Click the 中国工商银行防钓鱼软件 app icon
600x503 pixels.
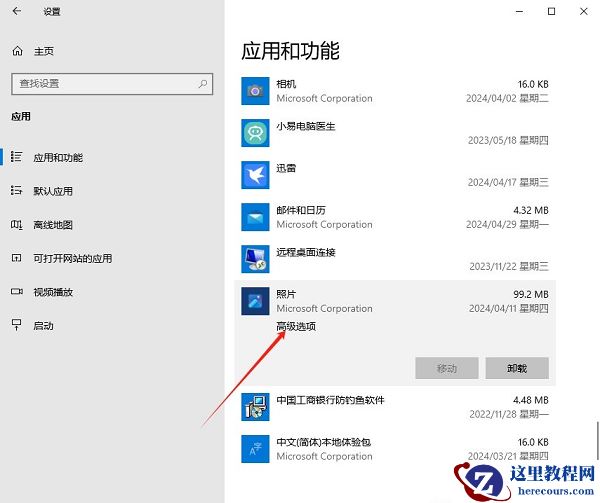[x=255, y=407]
